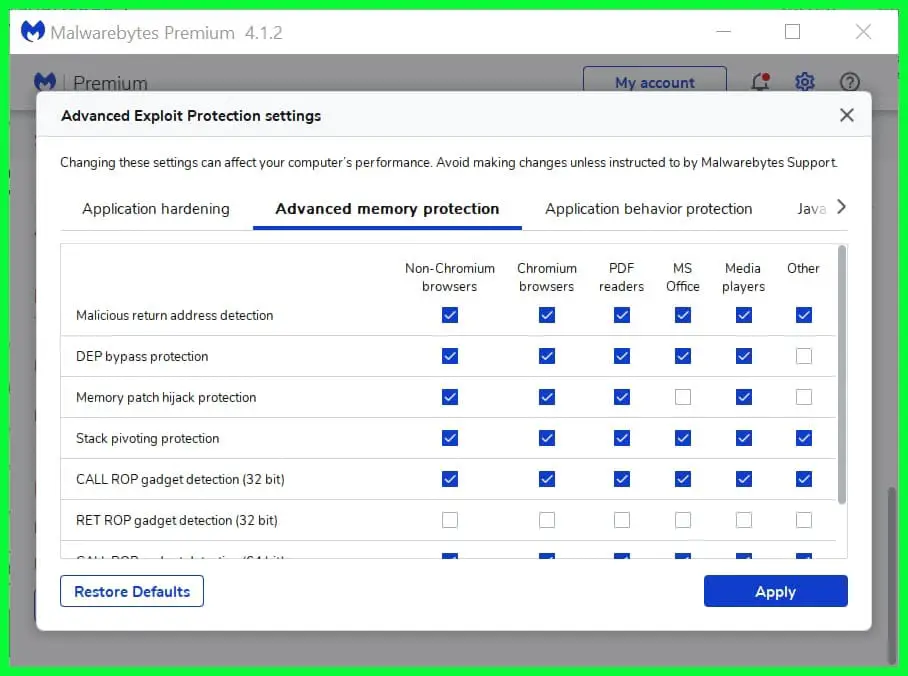Image resolution: width=908 pixels, height=676 pixels.
Task: Enable RET ROP gadget detection (32 bit) for MS Office
Action: [683, 520]
